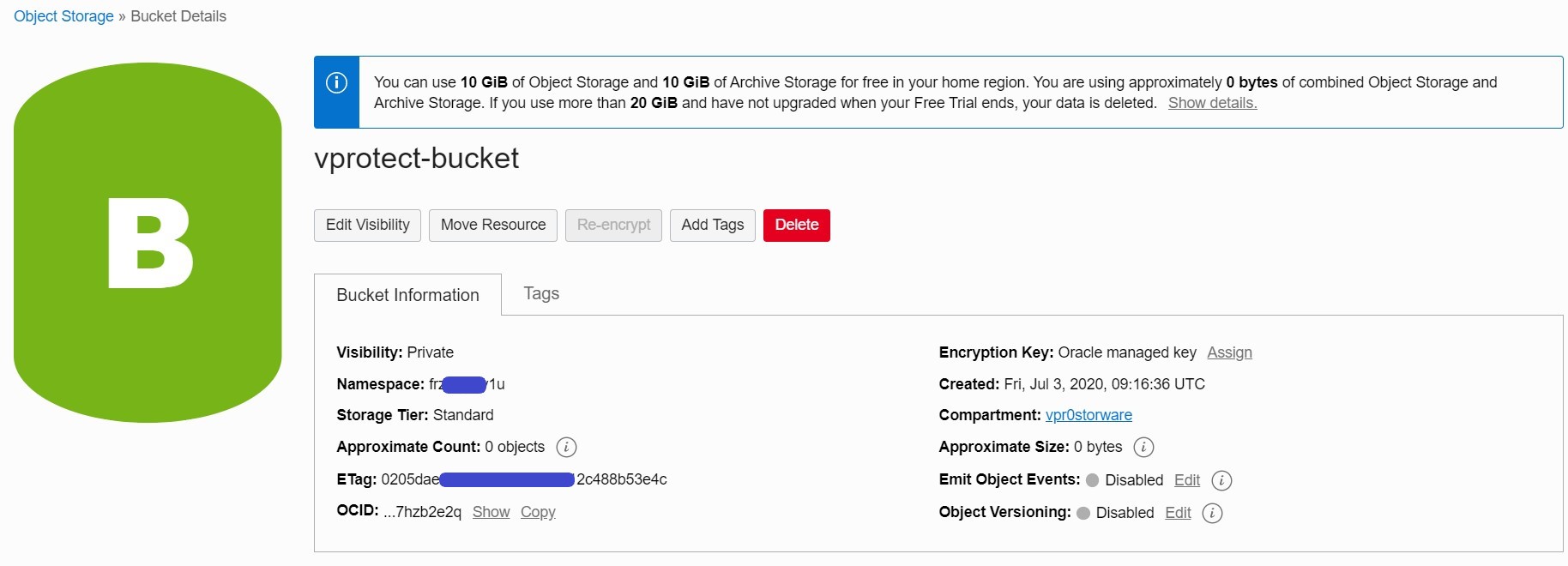1568x566 pixels.
Task: Click the info icon for Object Versioning
Action: pos(1212,513)
